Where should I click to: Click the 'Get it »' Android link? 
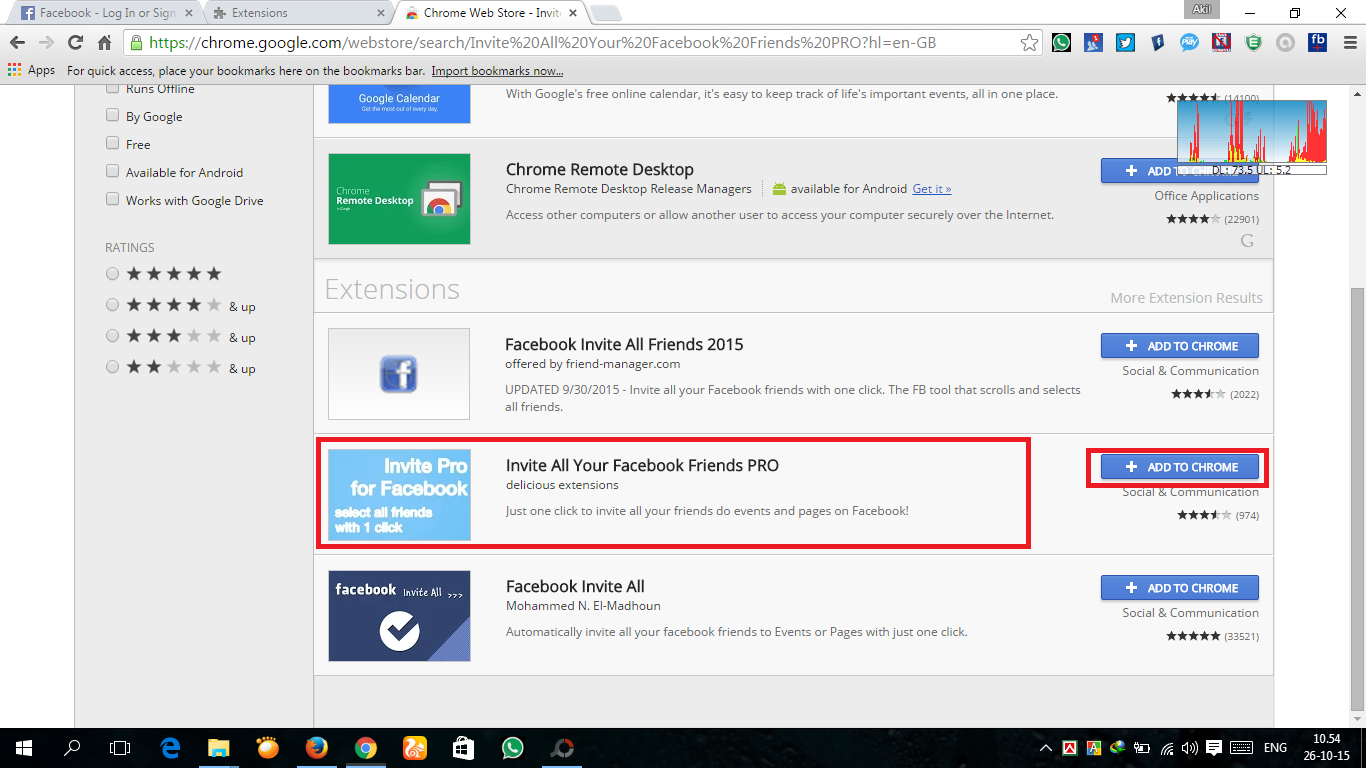pos(931,189)
